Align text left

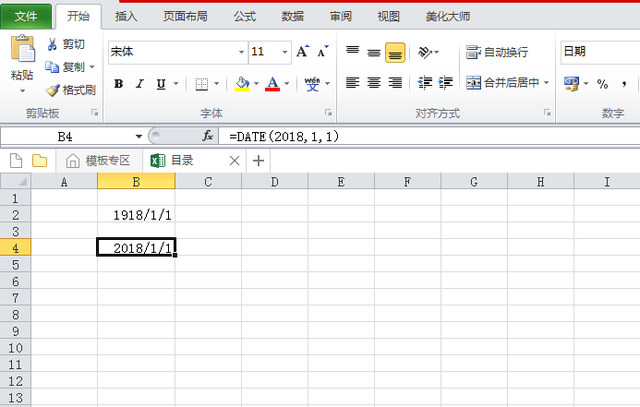click(353, 83)
